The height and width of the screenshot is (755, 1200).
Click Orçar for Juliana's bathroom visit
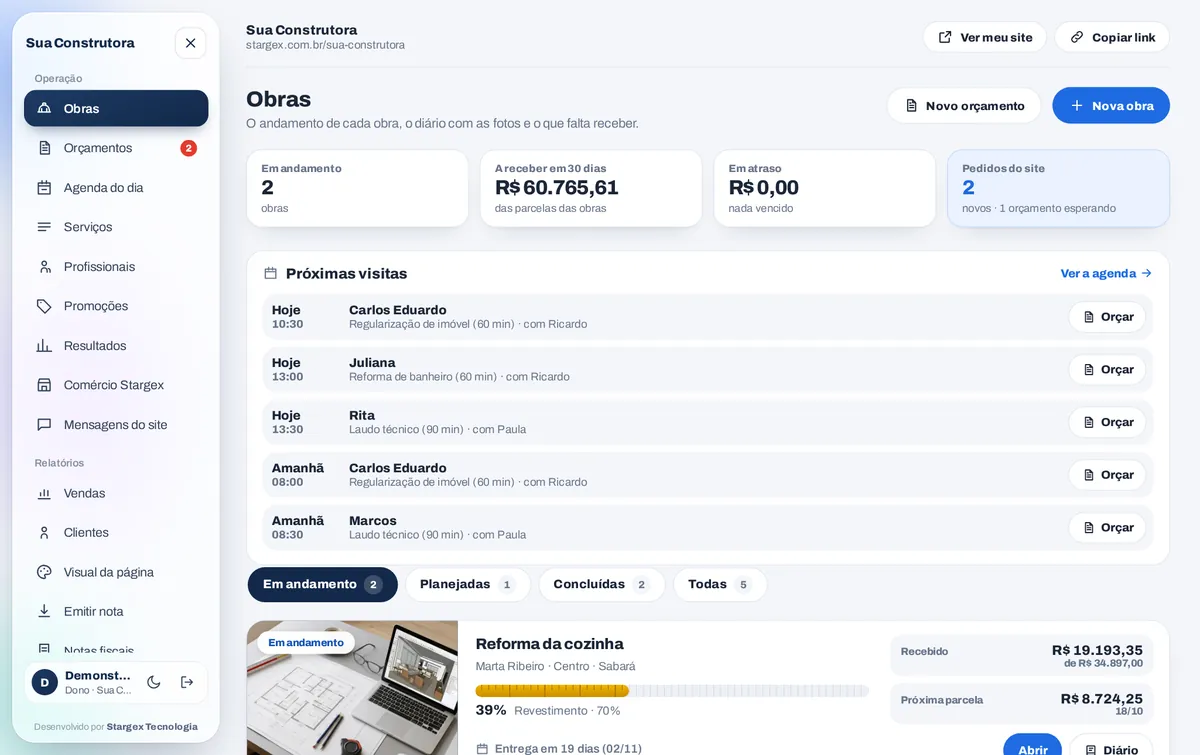coord(1107,370)
